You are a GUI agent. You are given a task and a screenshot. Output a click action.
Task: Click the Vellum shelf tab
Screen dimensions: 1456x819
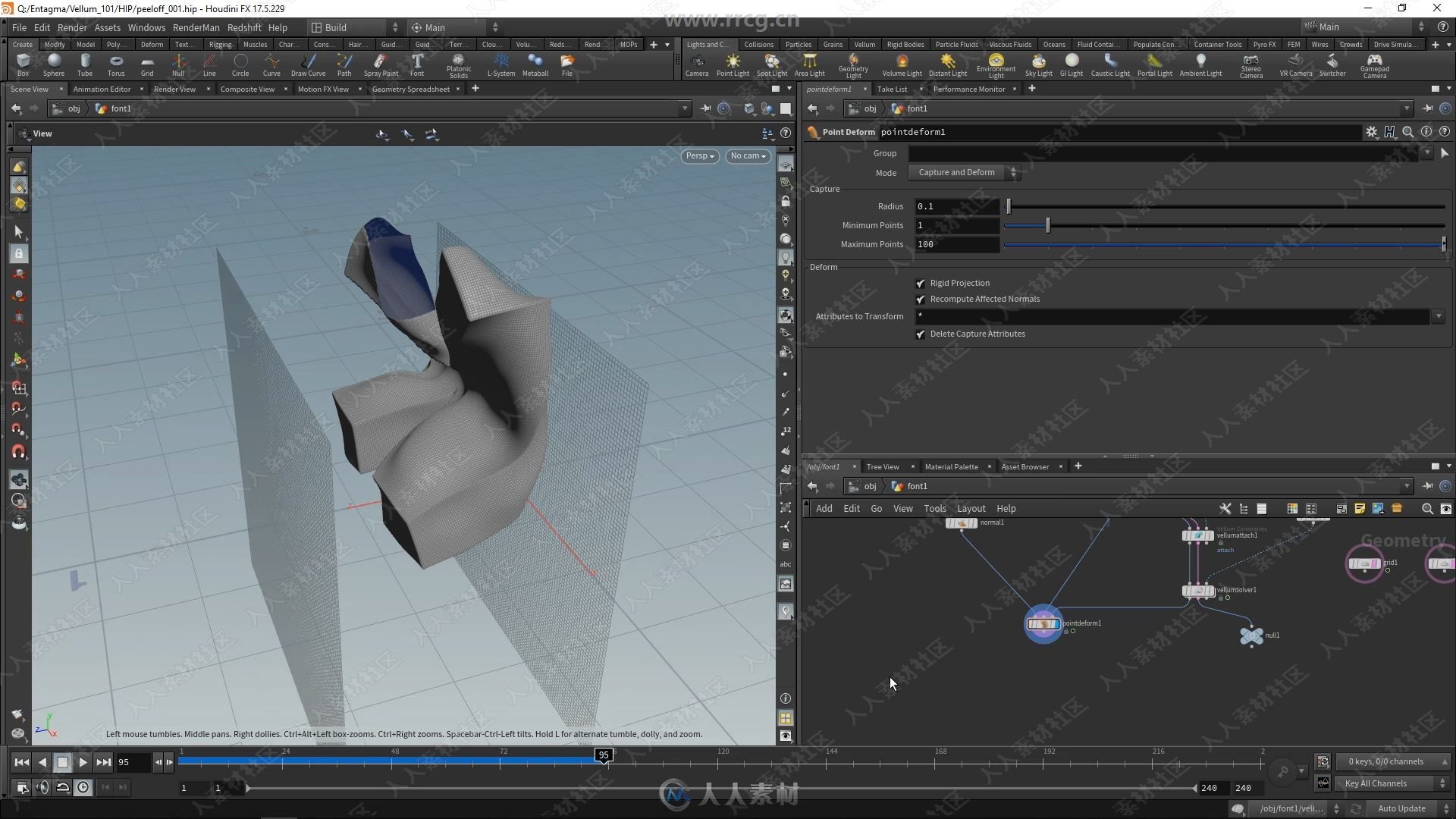click(863, 44)
